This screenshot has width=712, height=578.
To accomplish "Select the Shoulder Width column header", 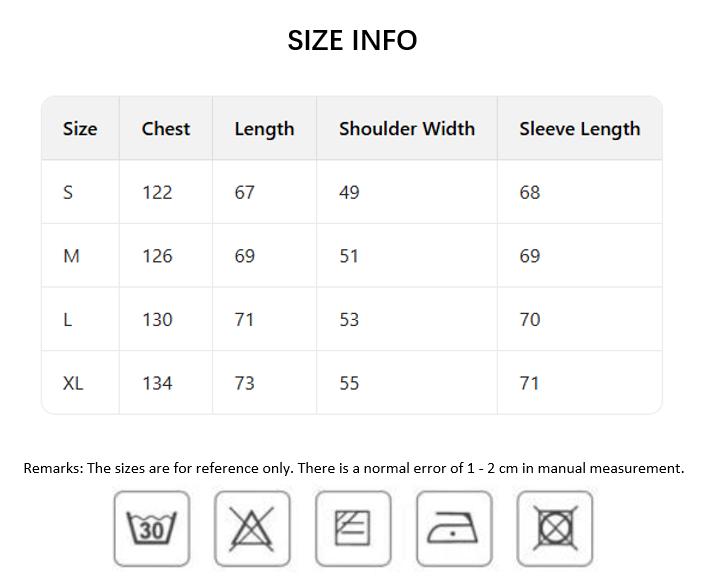I will coord(407,129).
